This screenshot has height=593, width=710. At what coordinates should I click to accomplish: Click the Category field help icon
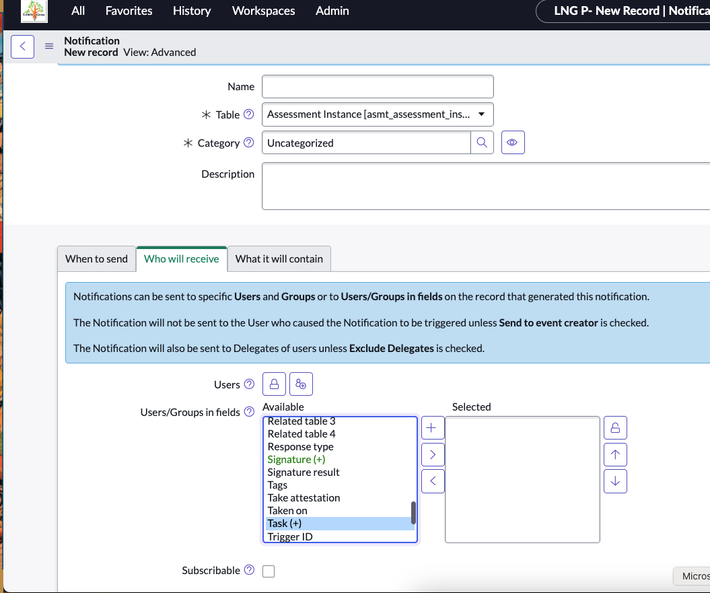click(249, 143)
